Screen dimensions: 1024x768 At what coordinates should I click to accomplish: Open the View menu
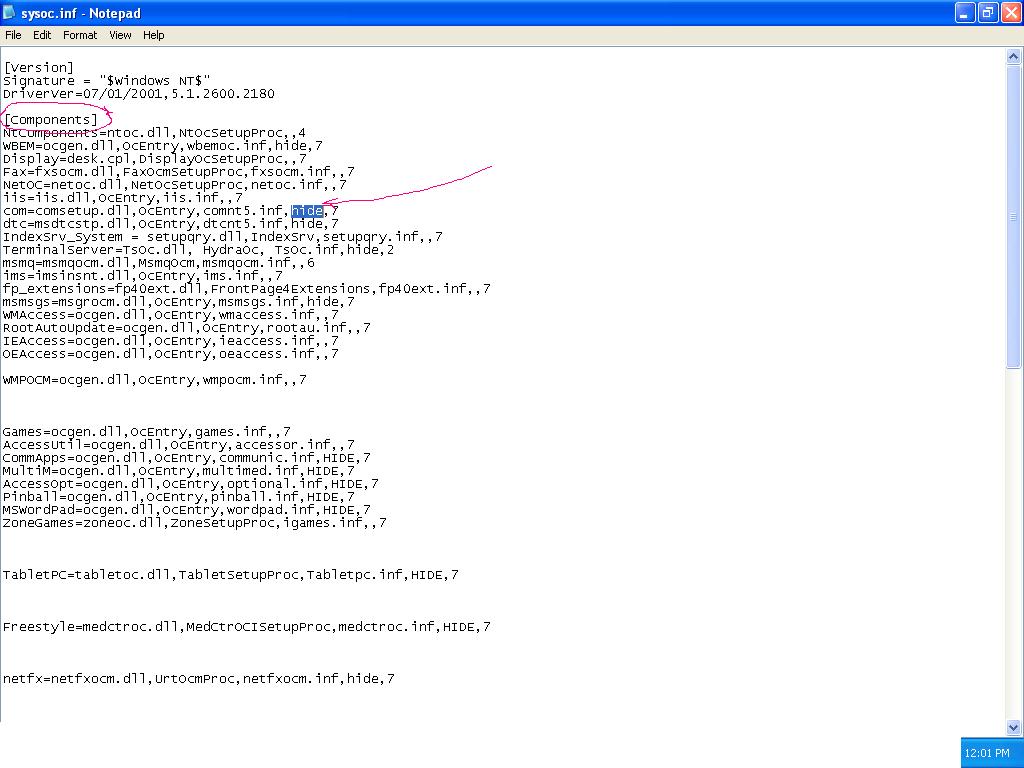click(120, 35)
